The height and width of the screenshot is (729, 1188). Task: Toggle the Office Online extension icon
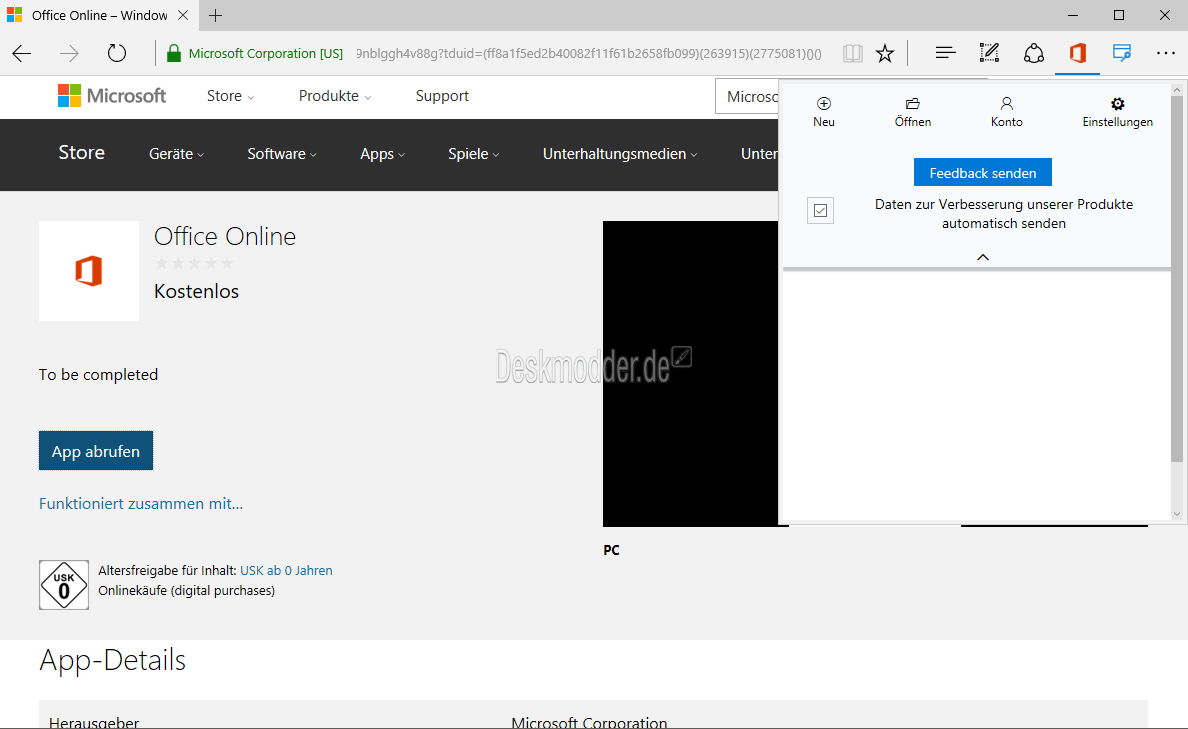click(x=1077, y=53)
